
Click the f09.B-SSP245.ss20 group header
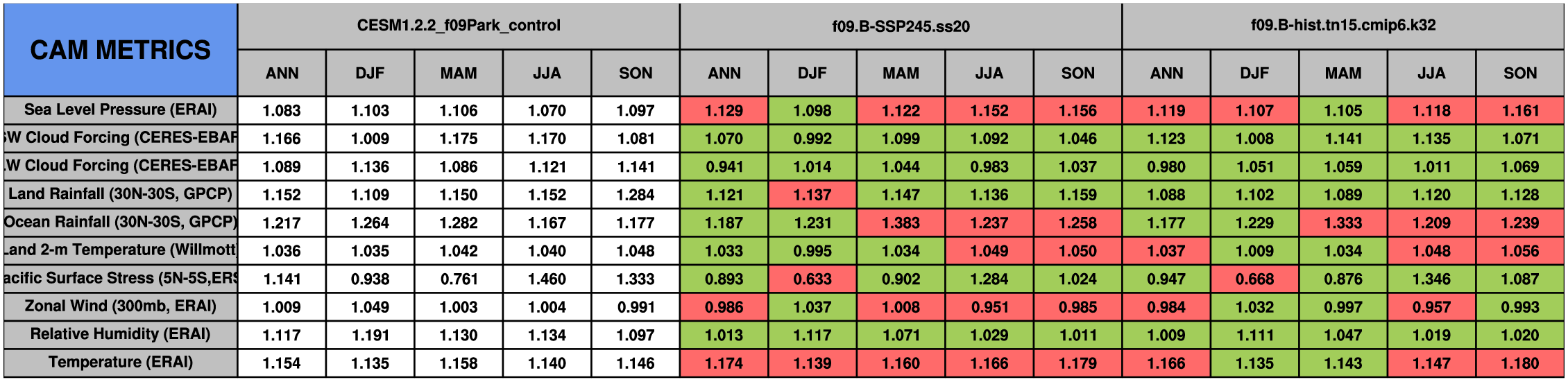(901, 26)
